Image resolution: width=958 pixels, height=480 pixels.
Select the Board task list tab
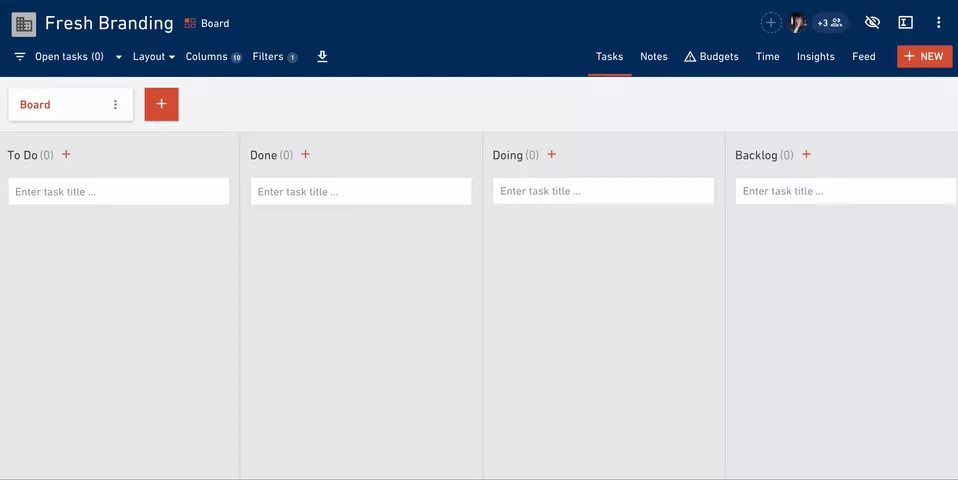click(x=71, y=104)
